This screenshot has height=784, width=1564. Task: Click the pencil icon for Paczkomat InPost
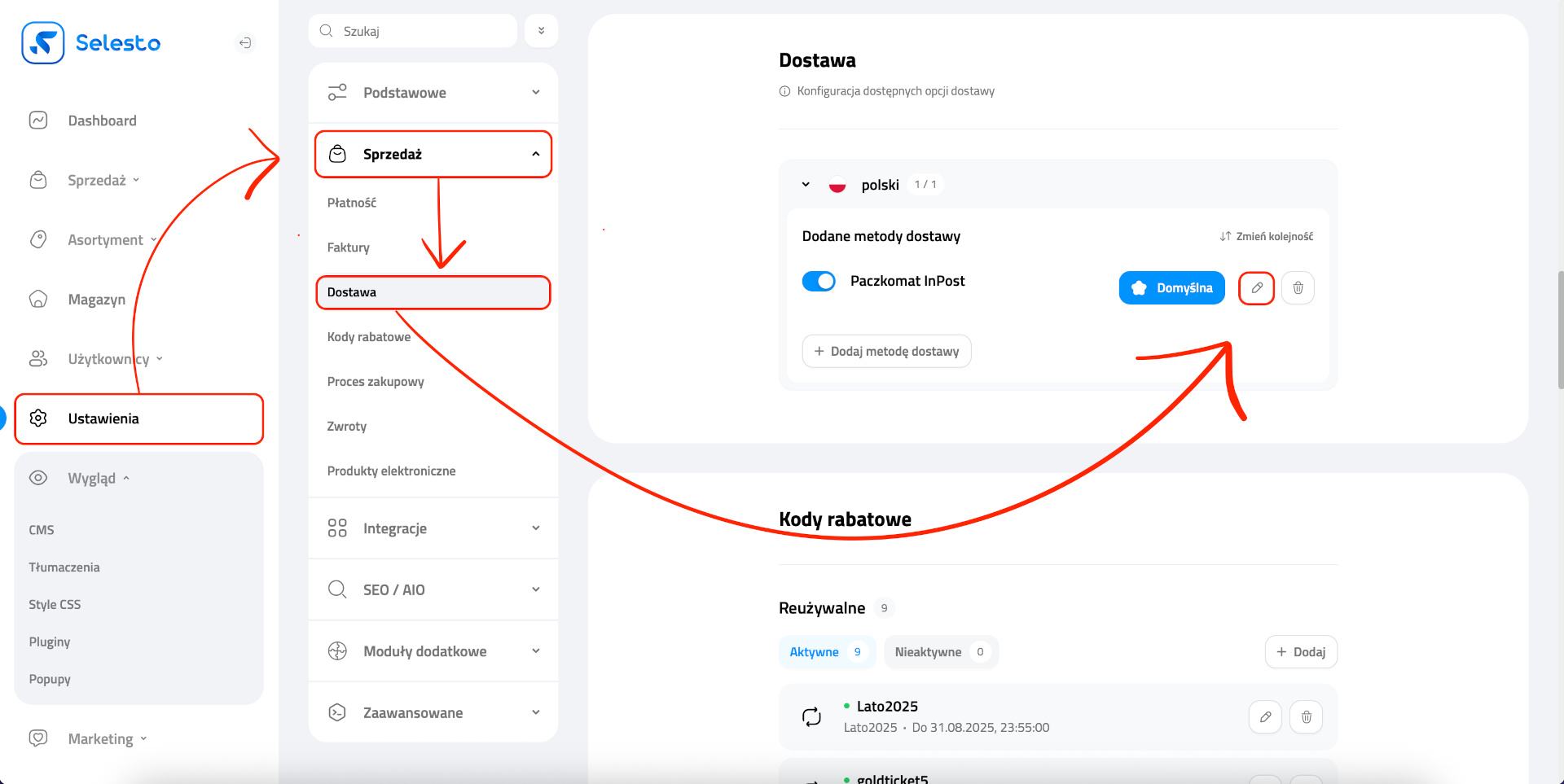[1256, 287]
